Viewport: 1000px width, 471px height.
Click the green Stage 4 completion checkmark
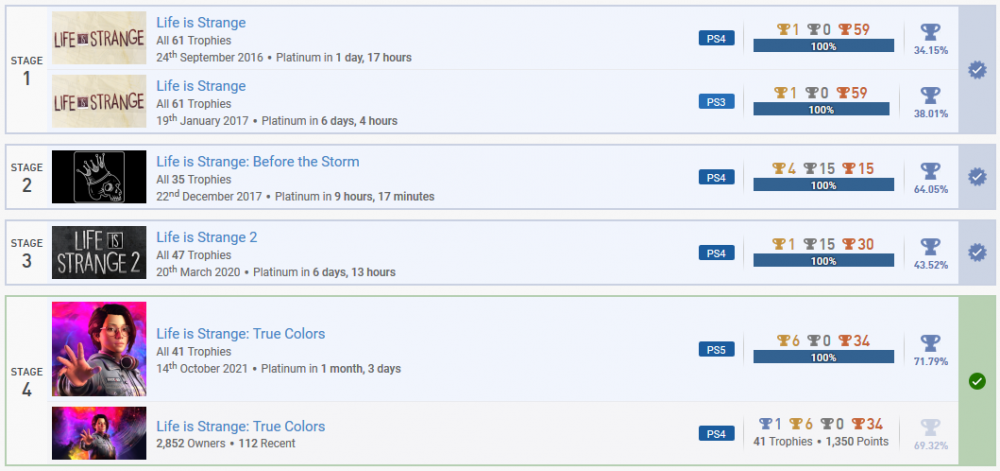pyautogui.click(x=978, y=381)
